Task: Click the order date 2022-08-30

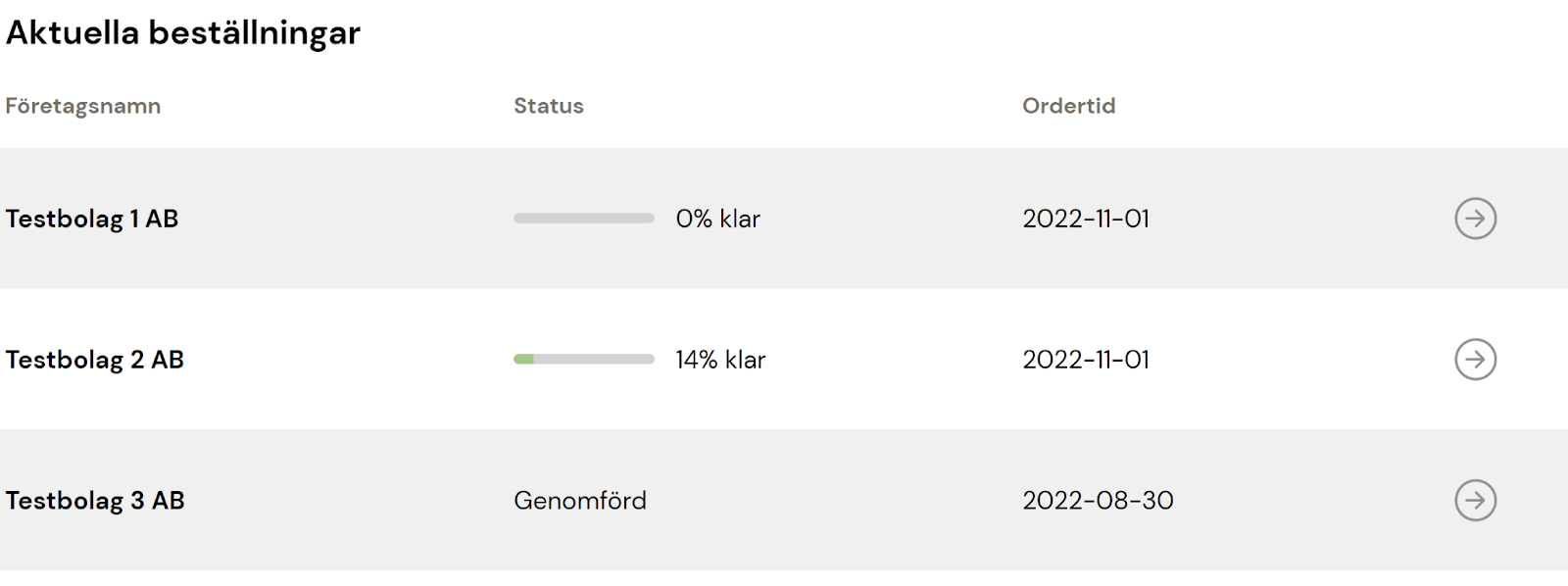Action: click(1098, 501)
